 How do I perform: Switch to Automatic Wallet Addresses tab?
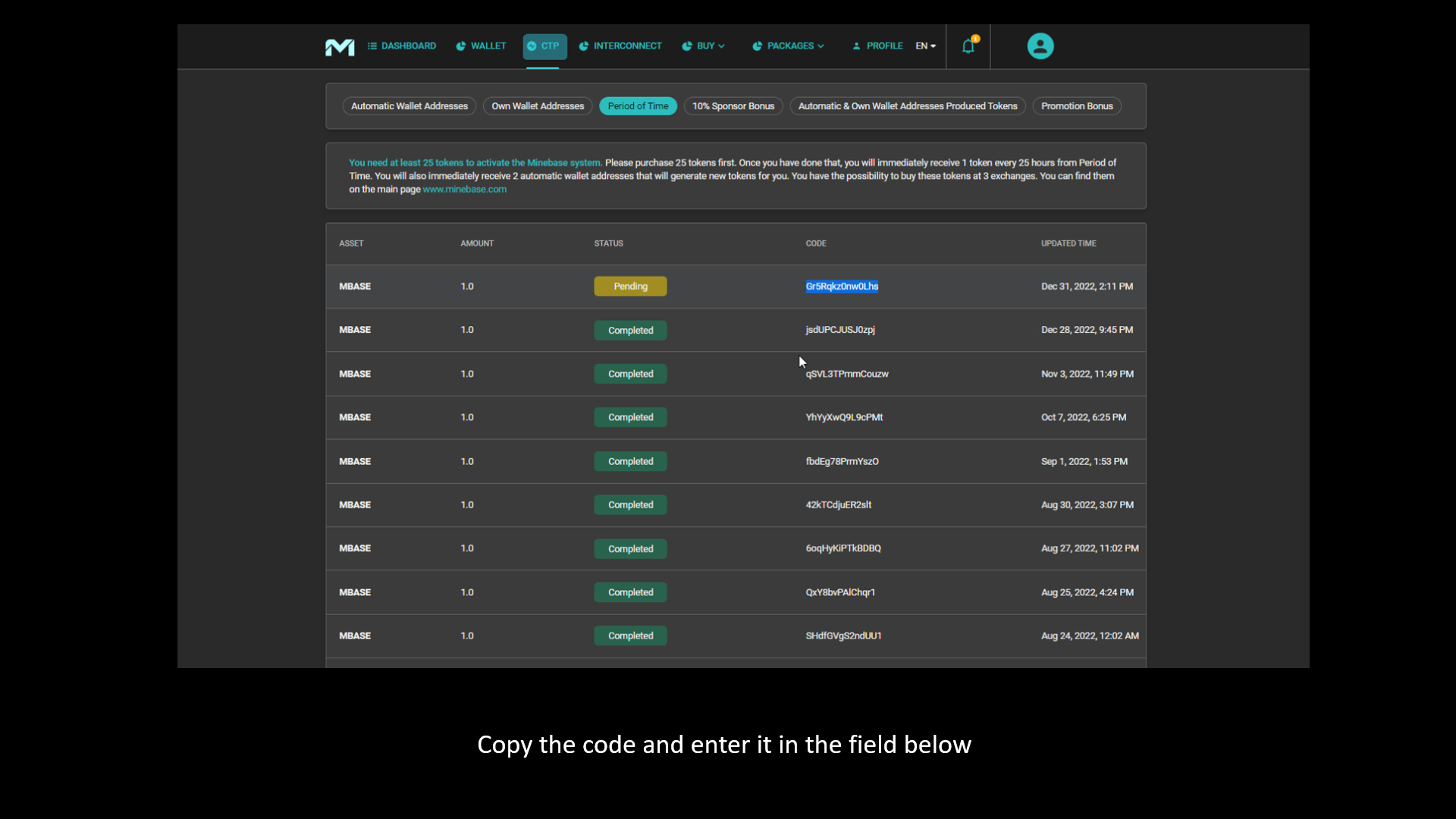click(409, 106)
